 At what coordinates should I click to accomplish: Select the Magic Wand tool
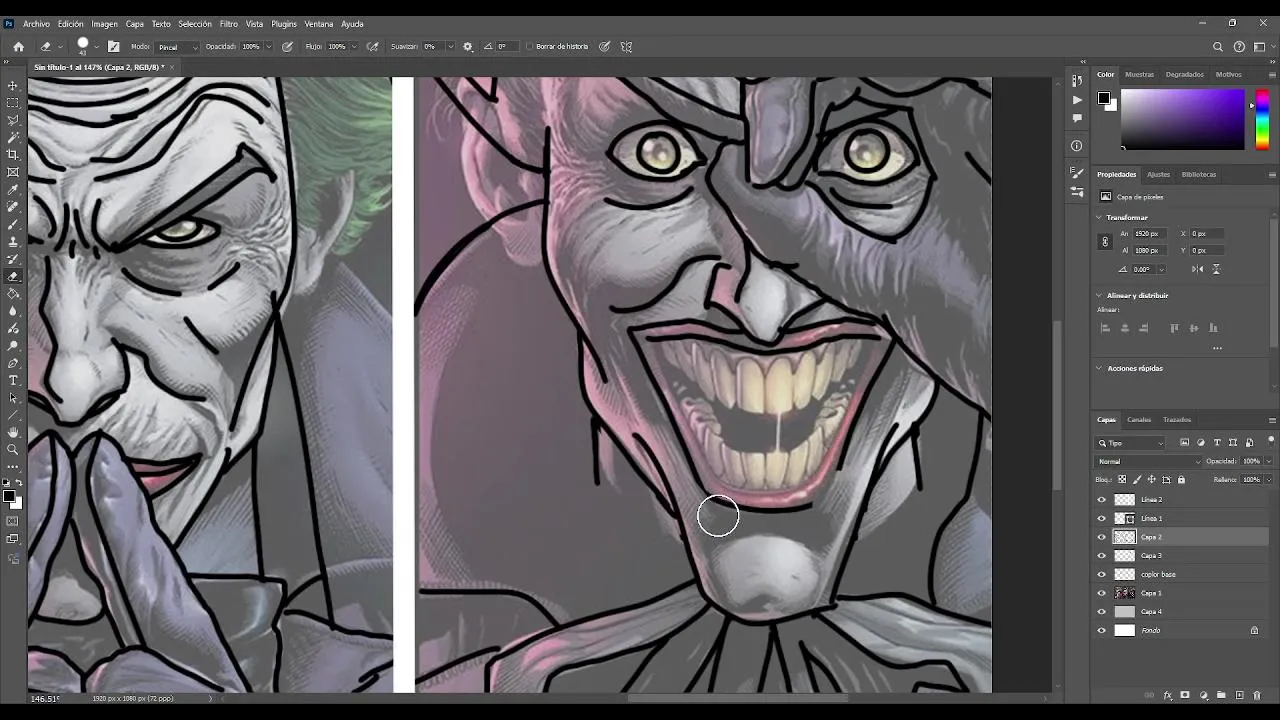click(13, 137)
